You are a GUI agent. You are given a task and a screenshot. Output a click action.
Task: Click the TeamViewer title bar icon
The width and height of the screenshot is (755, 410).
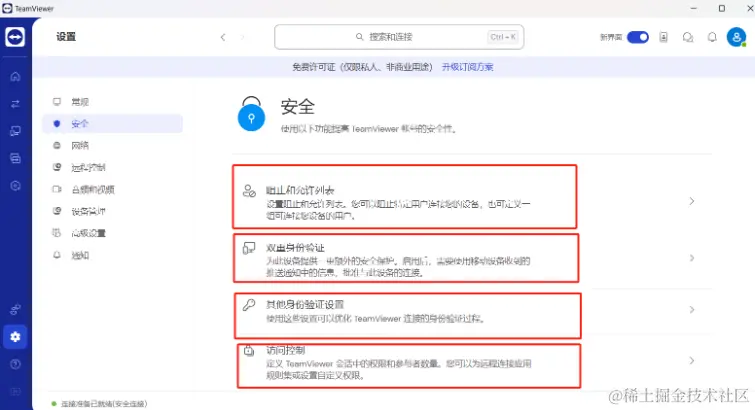[7, 8]
